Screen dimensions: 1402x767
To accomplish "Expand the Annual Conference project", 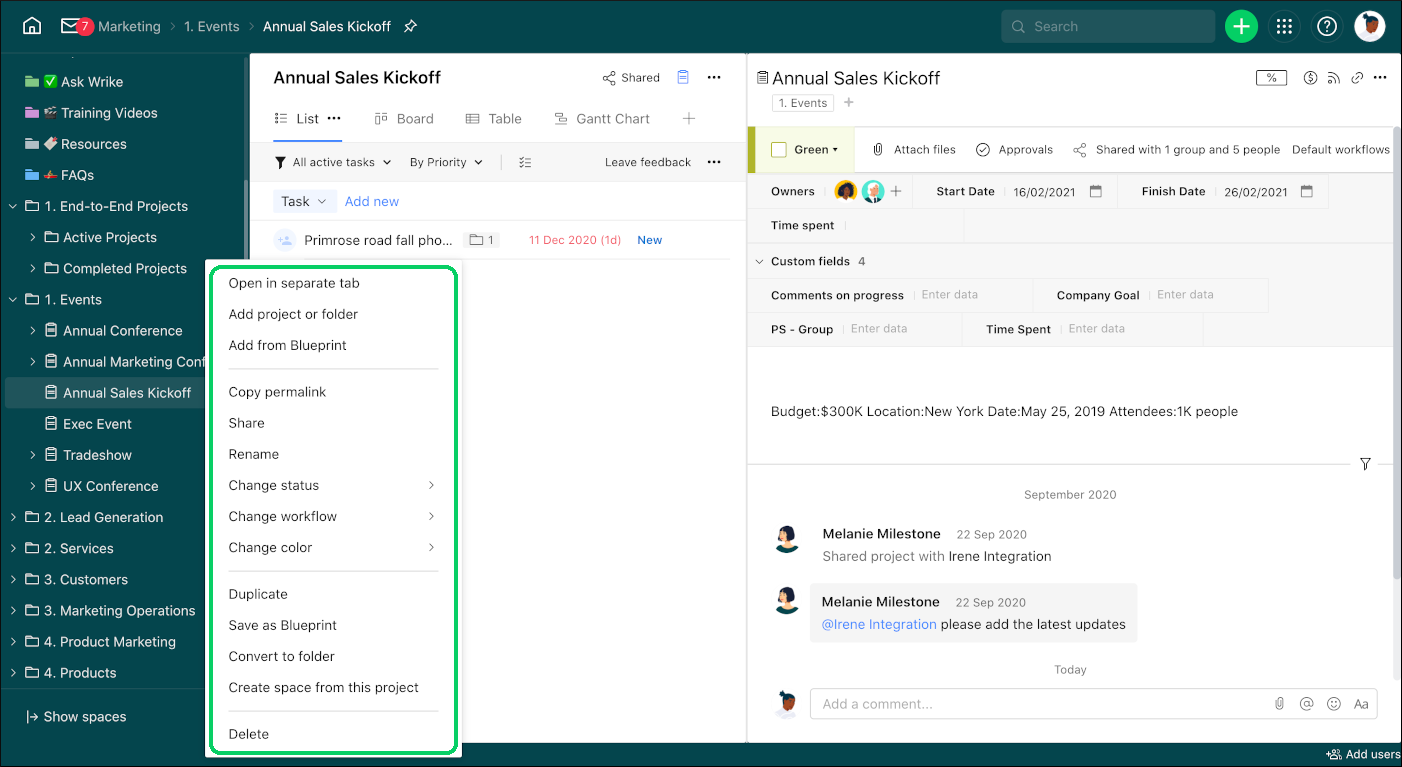I will [x=33, y=330].
